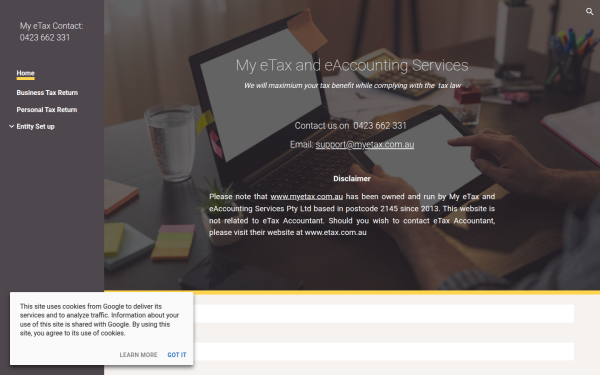Expand the Entity Set up submenu chevron
The image size is (600, 375).
pyautogui.click(x=11, y=126)
